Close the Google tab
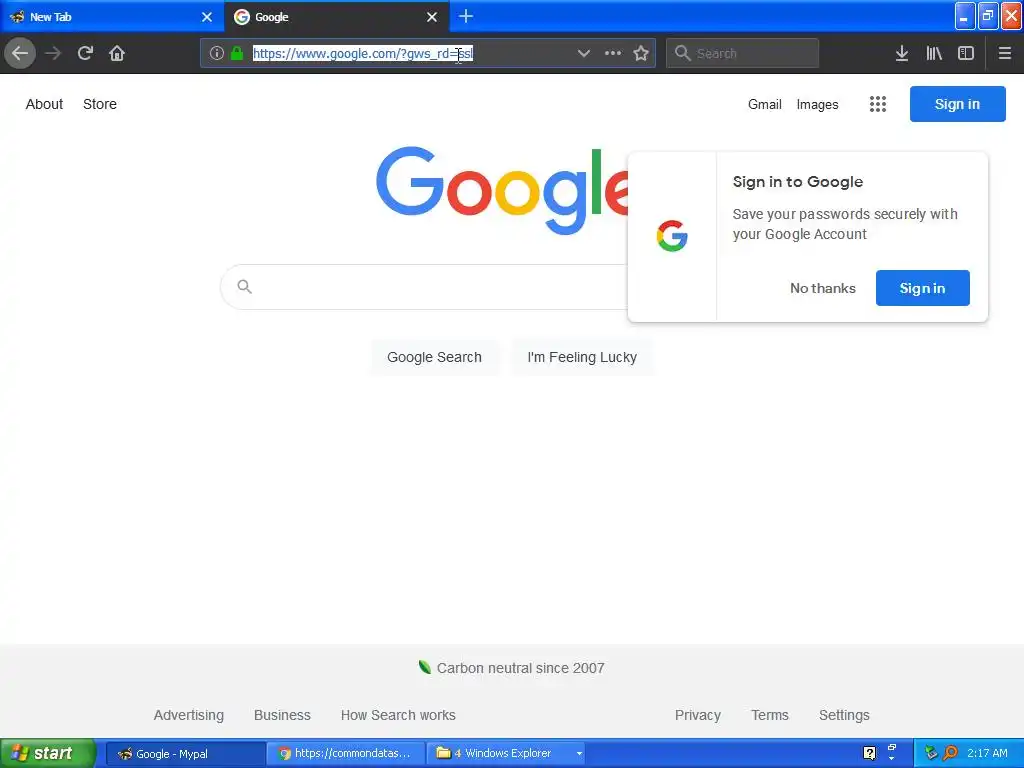 coord(432,17)
